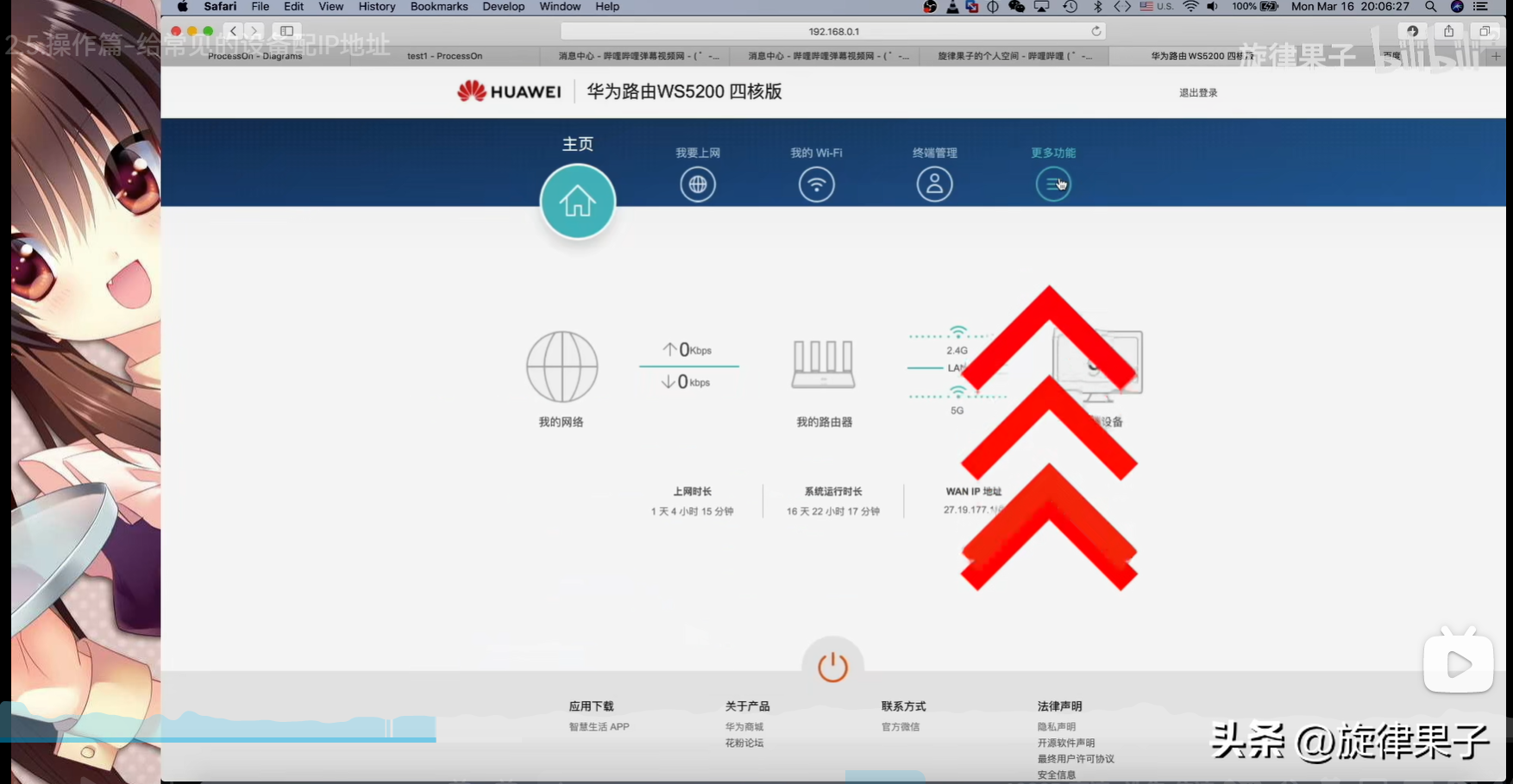Click the teal home icon (主页)
This screenshot has height=784, width=1513.
(577, 202)
